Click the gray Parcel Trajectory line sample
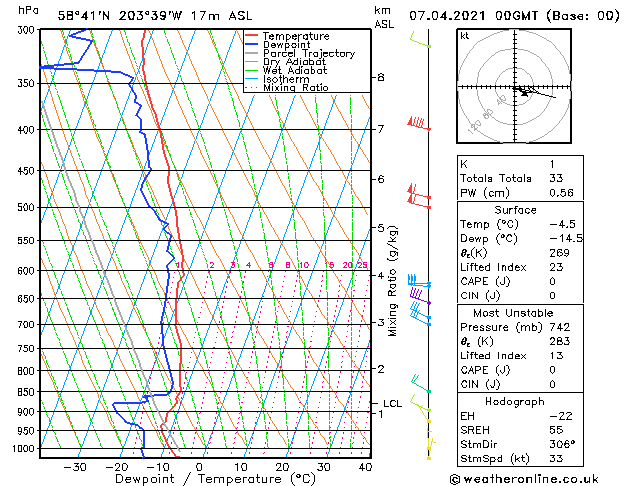The image size is (629, 486). click(252, 53)
